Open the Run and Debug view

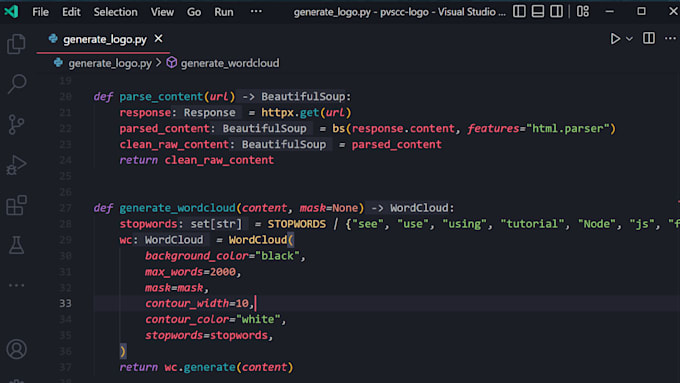pos(16,165)
